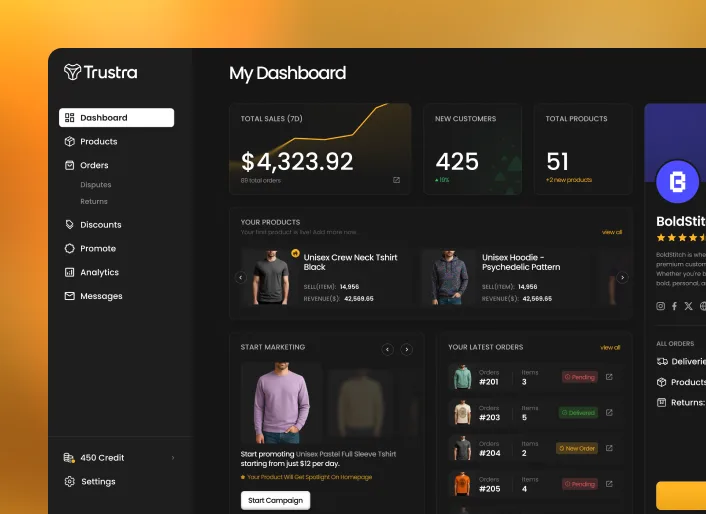The width and height of the screenshot is (706, 514).
Task: Open external link icon for order #205
Action: (x=609, y=484)
